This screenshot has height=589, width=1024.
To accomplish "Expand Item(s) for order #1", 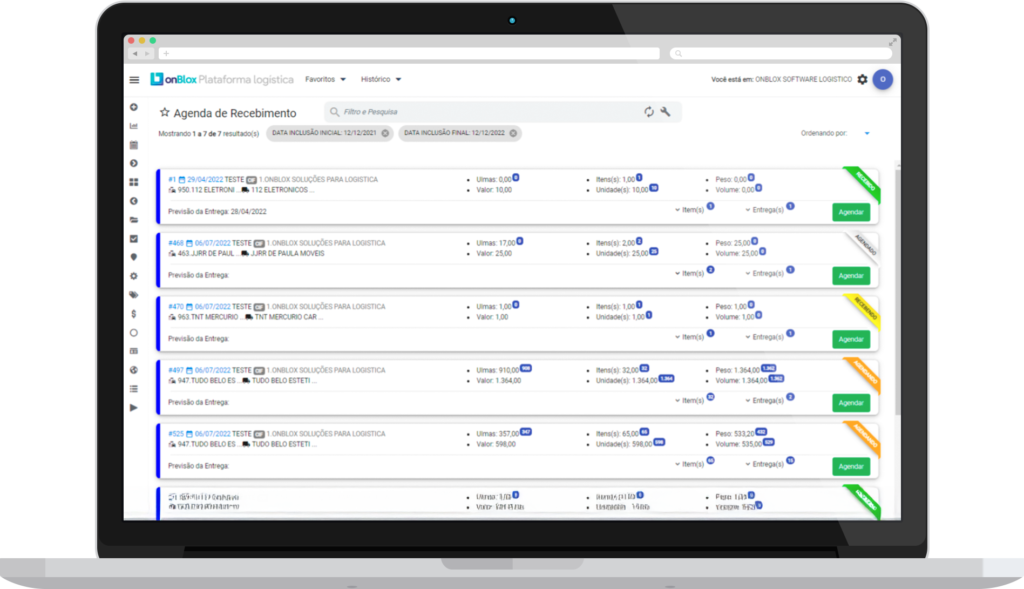I will [x=688, y=210].
